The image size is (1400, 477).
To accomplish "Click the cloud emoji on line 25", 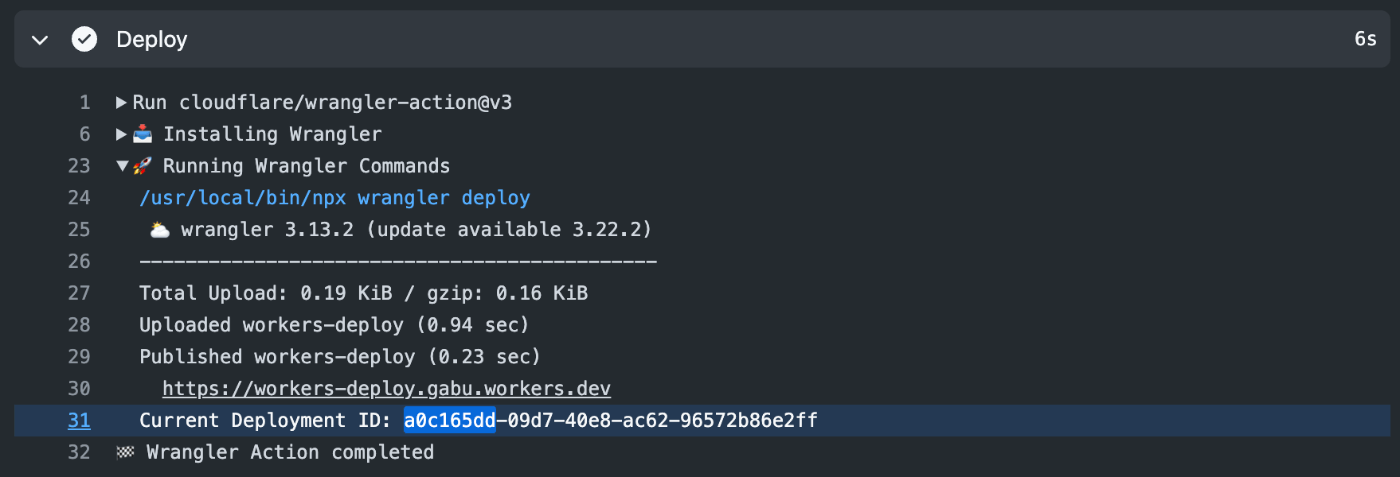I will pyautogui.click(x=159, y=230).
